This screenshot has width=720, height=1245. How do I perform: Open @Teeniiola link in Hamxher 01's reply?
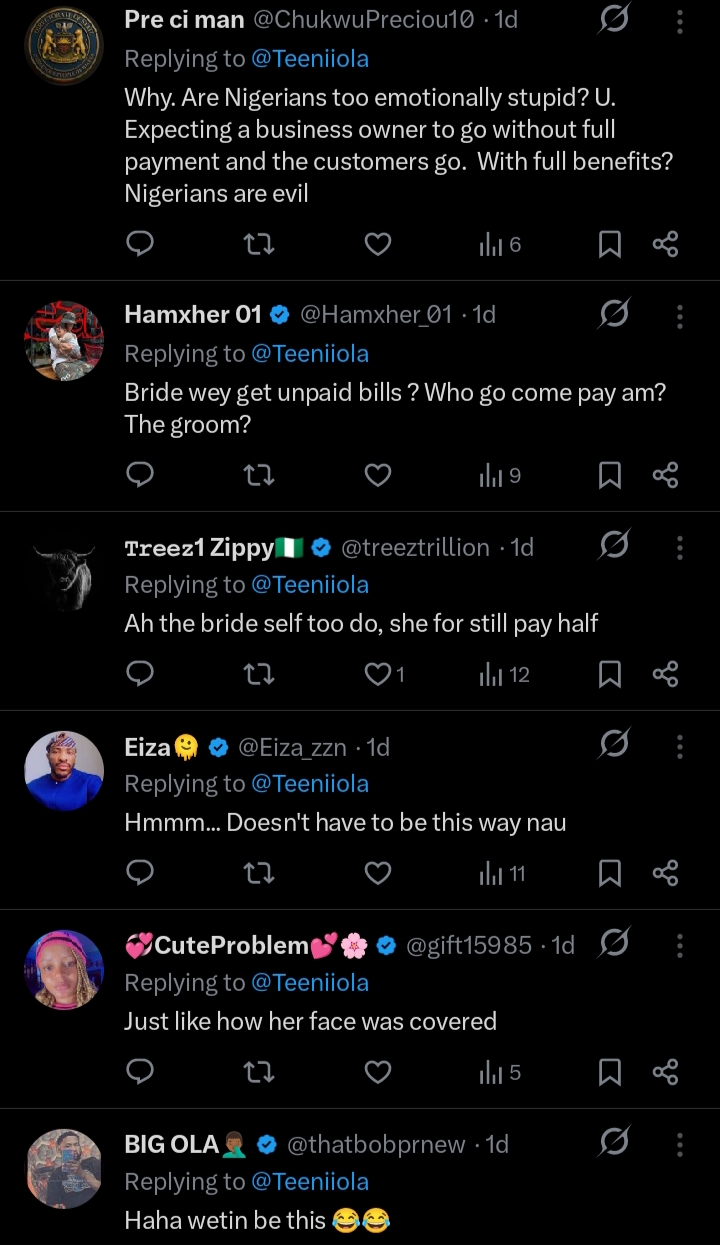309,354
